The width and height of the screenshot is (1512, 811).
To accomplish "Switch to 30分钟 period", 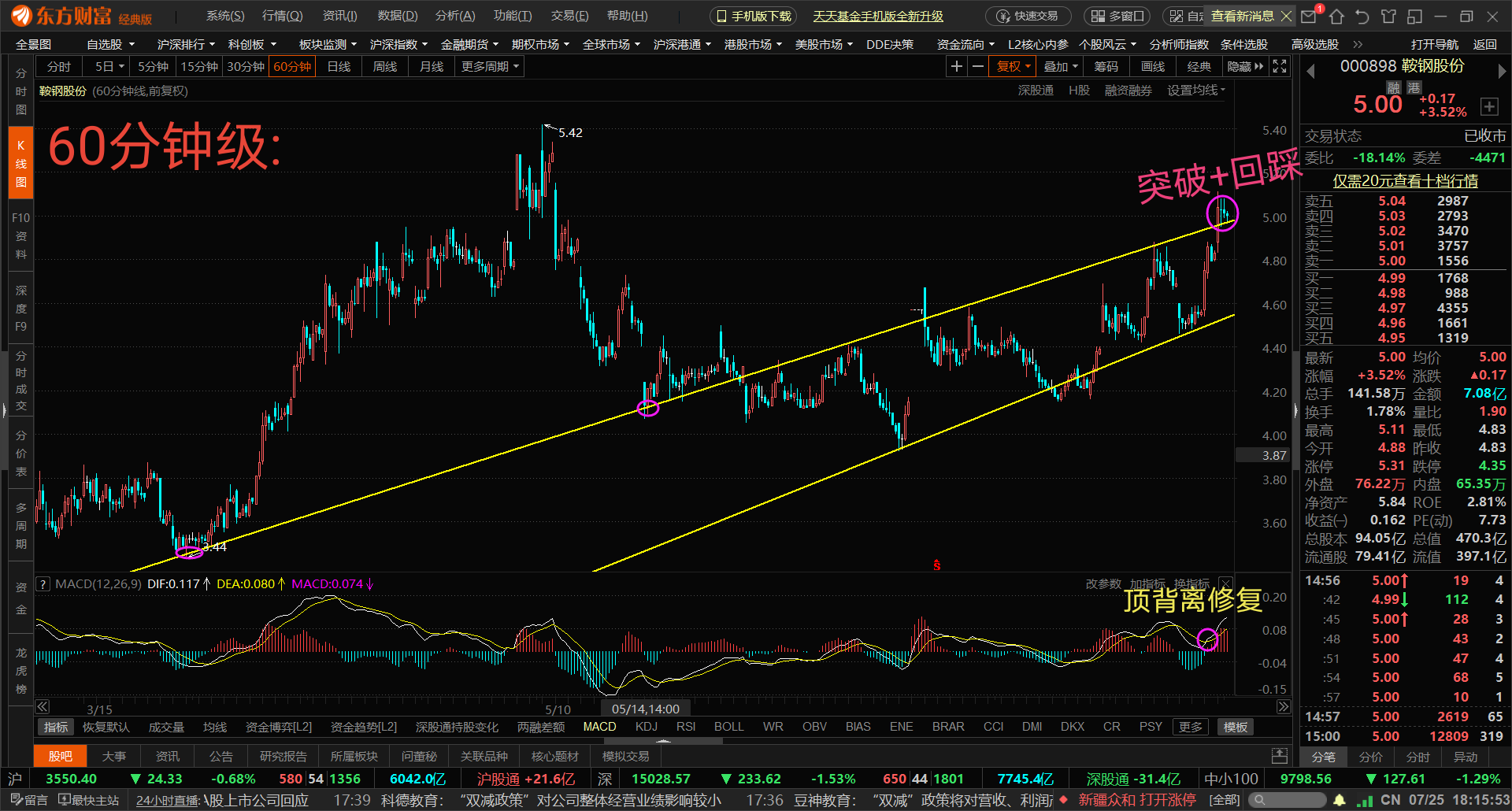I will (246, 67).
